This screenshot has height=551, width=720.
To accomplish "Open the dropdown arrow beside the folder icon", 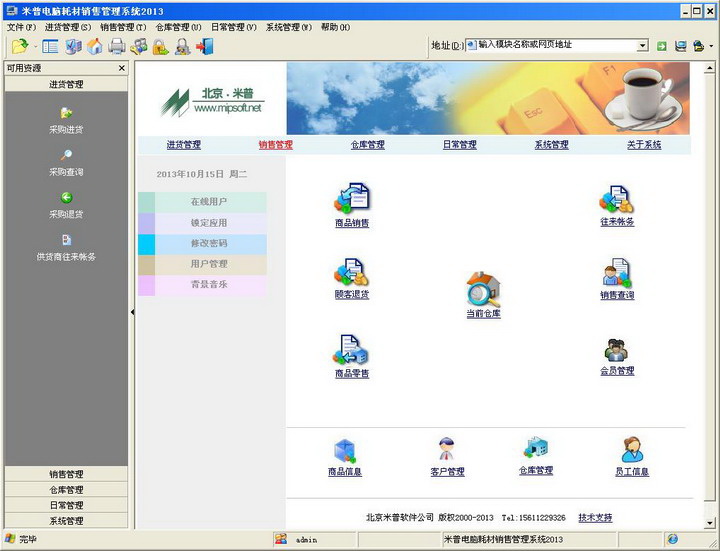I will pos(35,46).
